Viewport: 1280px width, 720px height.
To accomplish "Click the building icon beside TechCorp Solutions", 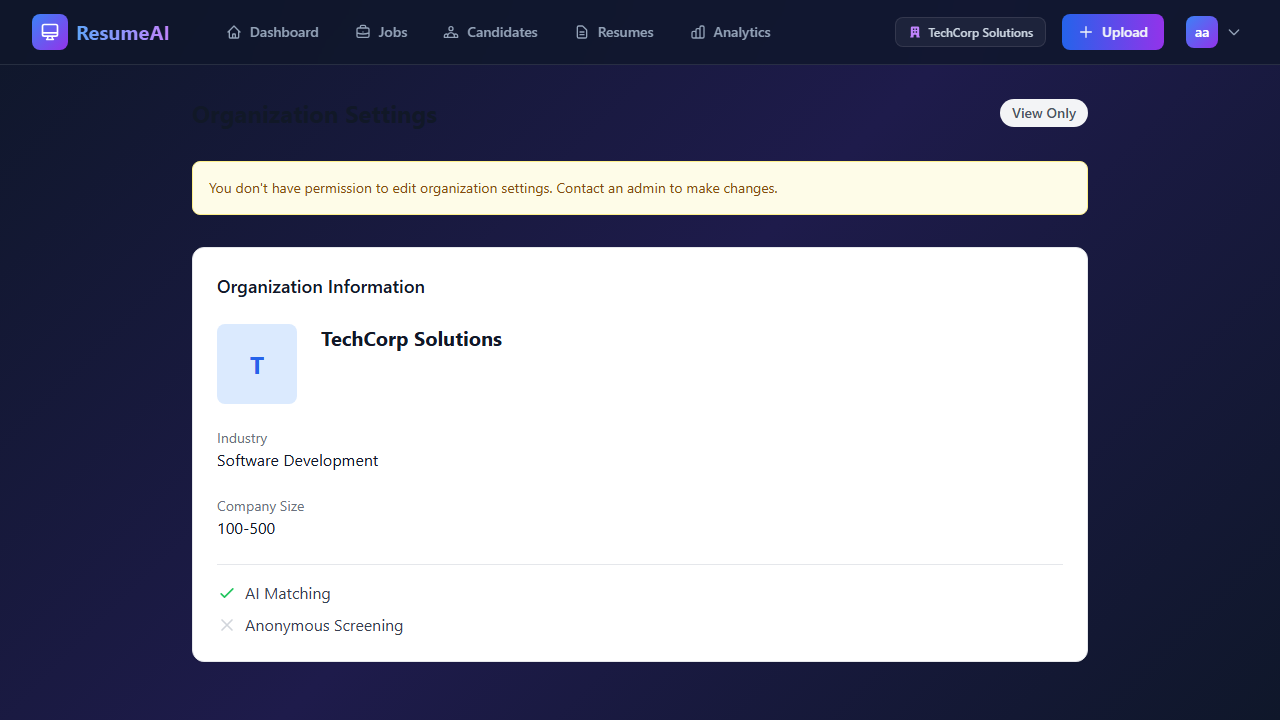I will coord(913,31).
